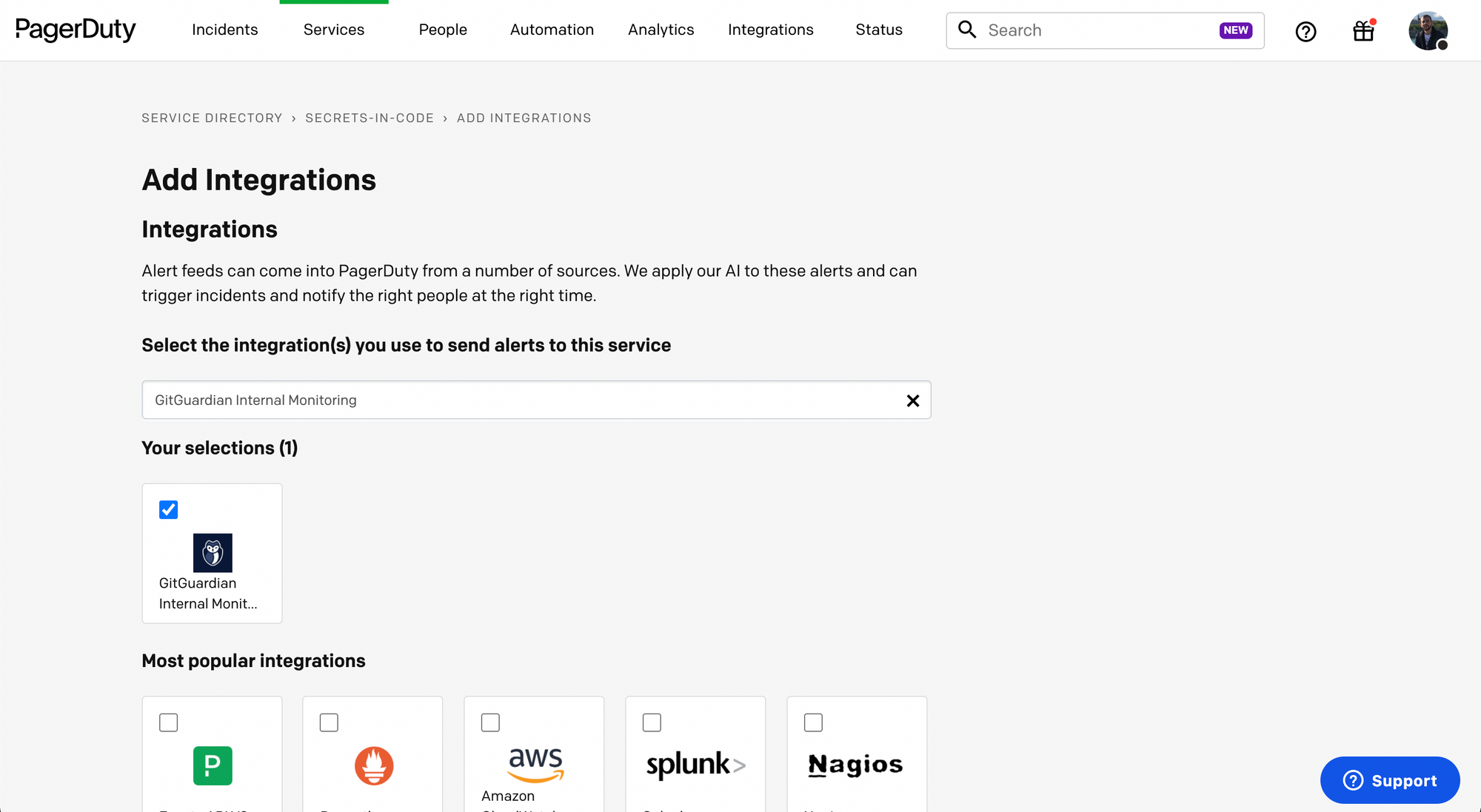Check the Amazon AWS integration checkbox
The image size is (1481, 812).
pyautogui.click(x=490, y=722)
